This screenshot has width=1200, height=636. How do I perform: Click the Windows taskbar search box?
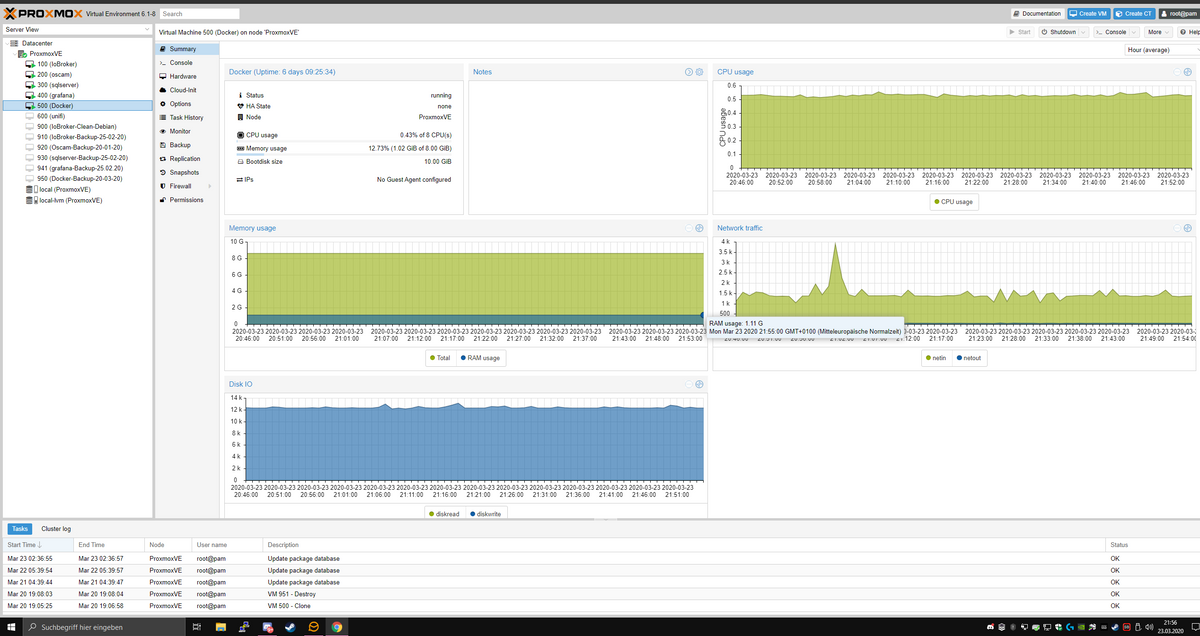(x=103, y=627)
